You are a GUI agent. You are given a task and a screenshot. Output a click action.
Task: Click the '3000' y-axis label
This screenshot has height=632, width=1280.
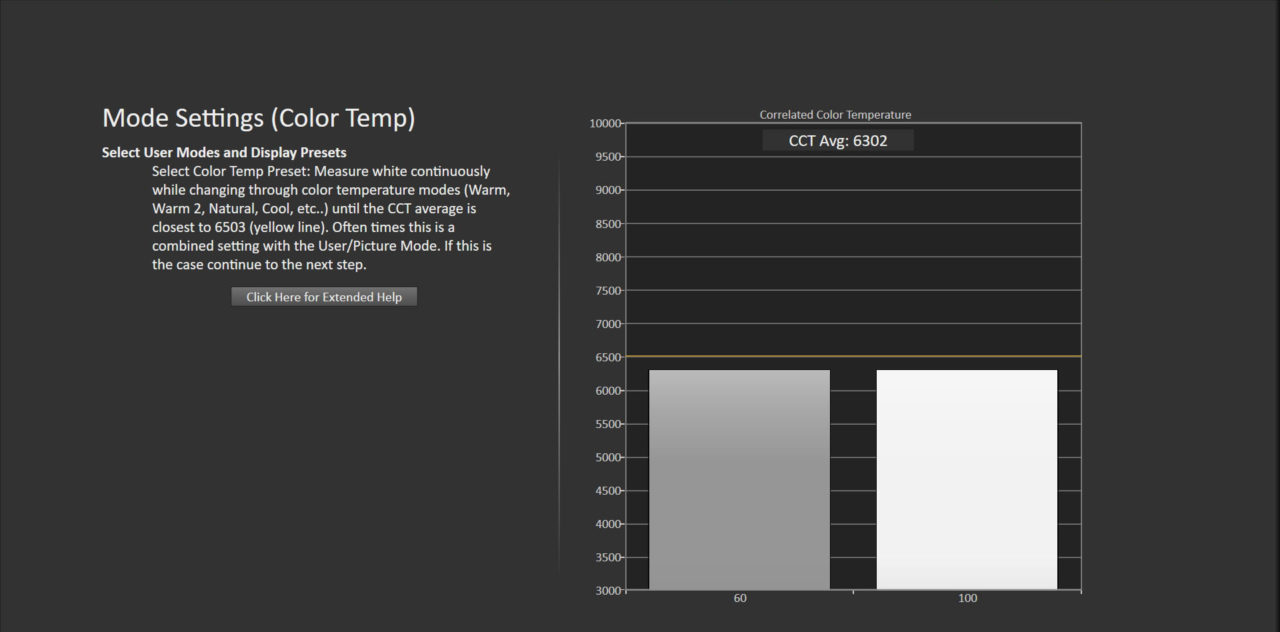click(608, 591)
